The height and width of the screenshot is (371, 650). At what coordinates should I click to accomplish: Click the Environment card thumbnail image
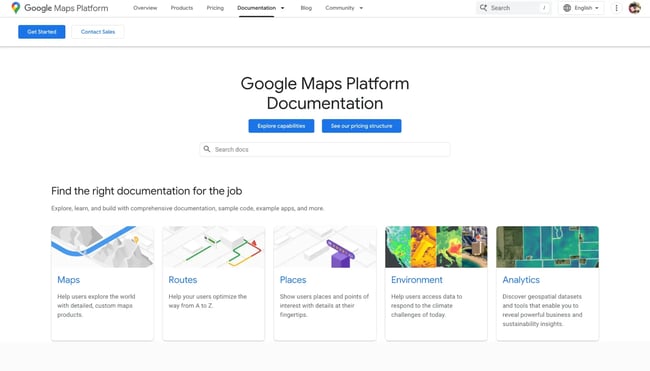[436, 247]
